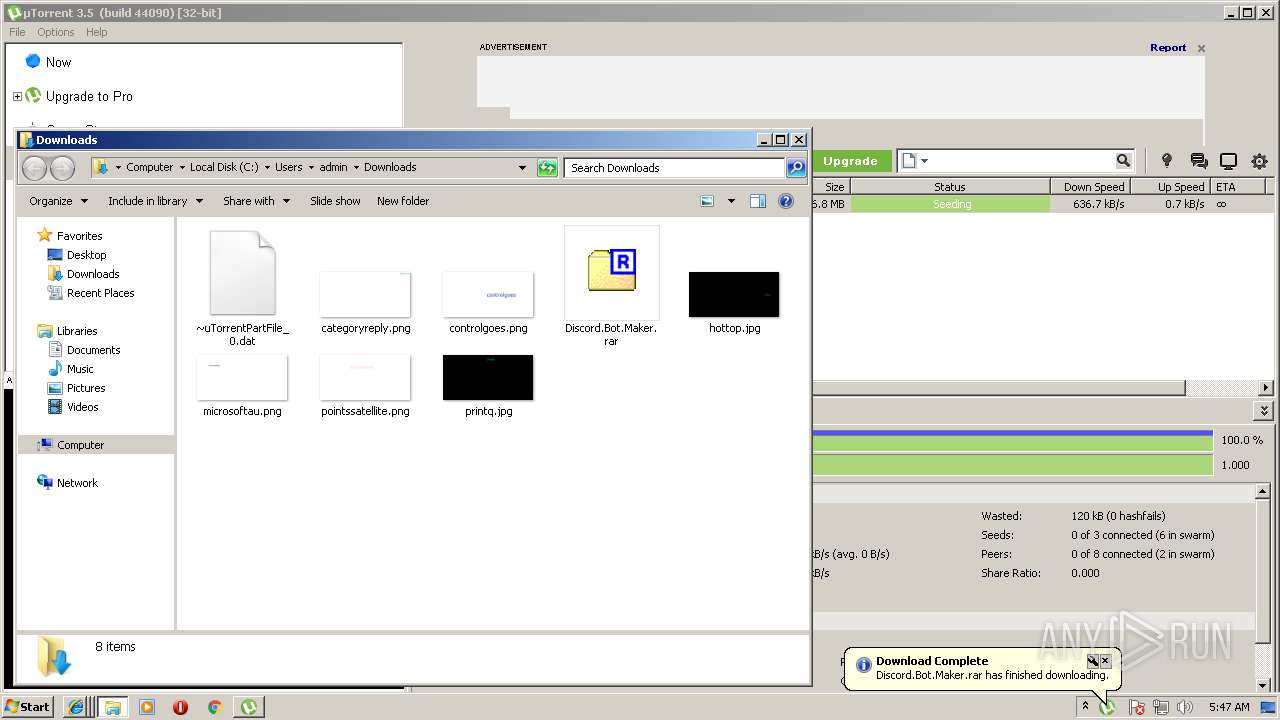The height and width of the screenshot is (720, 1280).
Task: Click the Search Downloads input field
Action: (675, 168)
